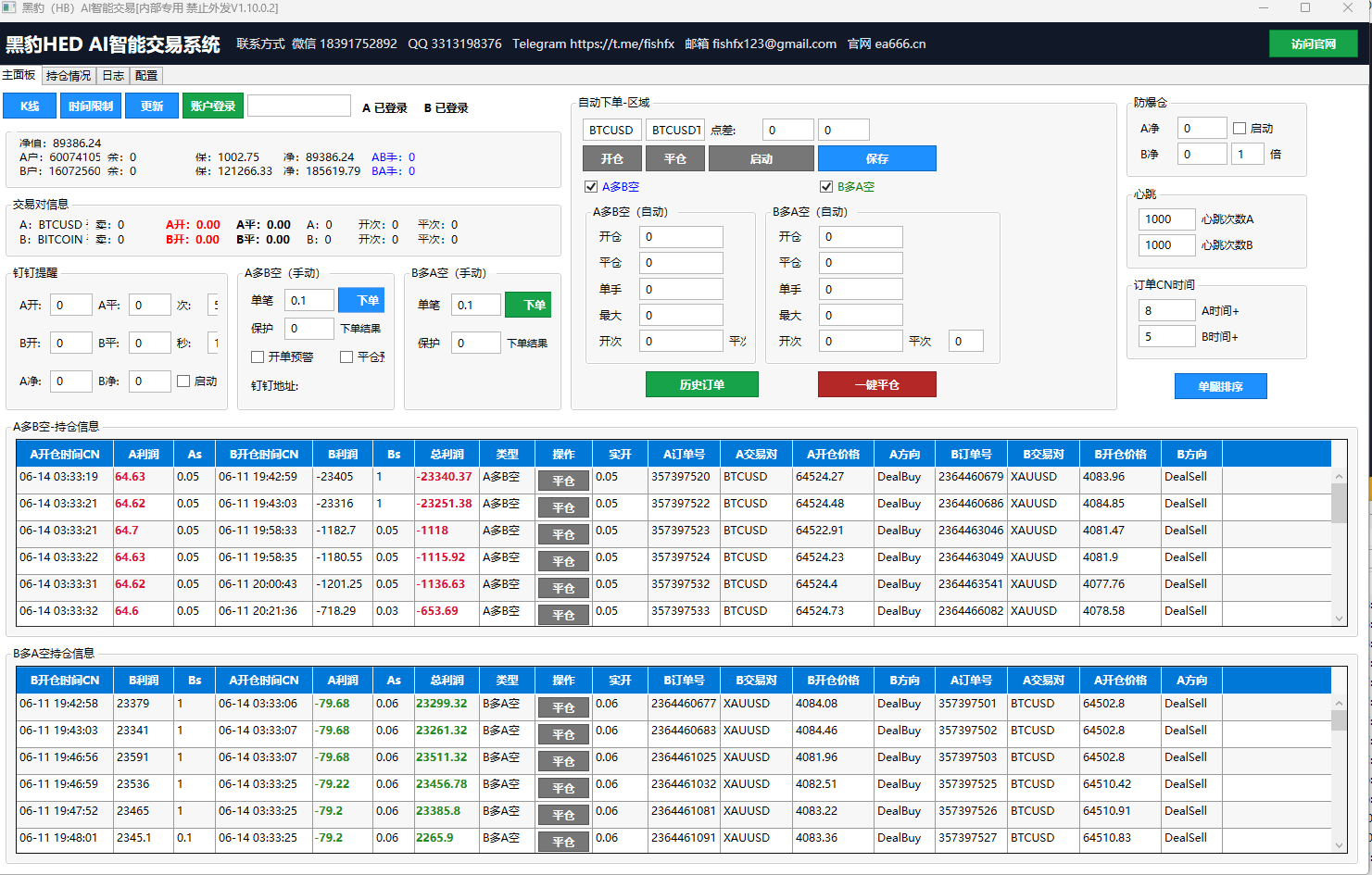The height and width of the screenshot is (875, 1372).
Task: Click 平仓 for order 357397520
Action: (563, 481)
